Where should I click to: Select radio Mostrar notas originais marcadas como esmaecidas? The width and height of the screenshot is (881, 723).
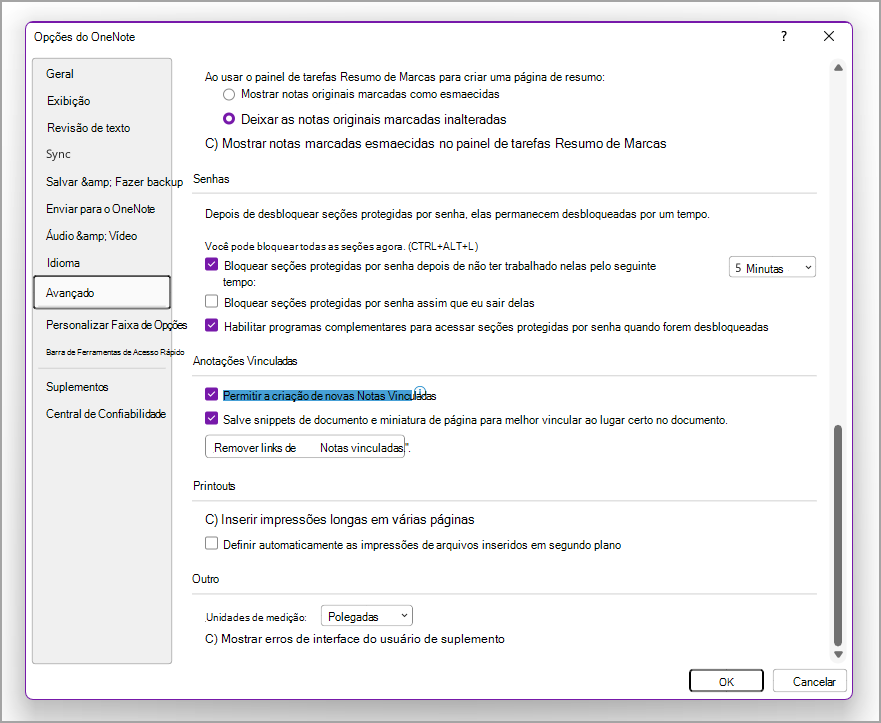point(229,94)
